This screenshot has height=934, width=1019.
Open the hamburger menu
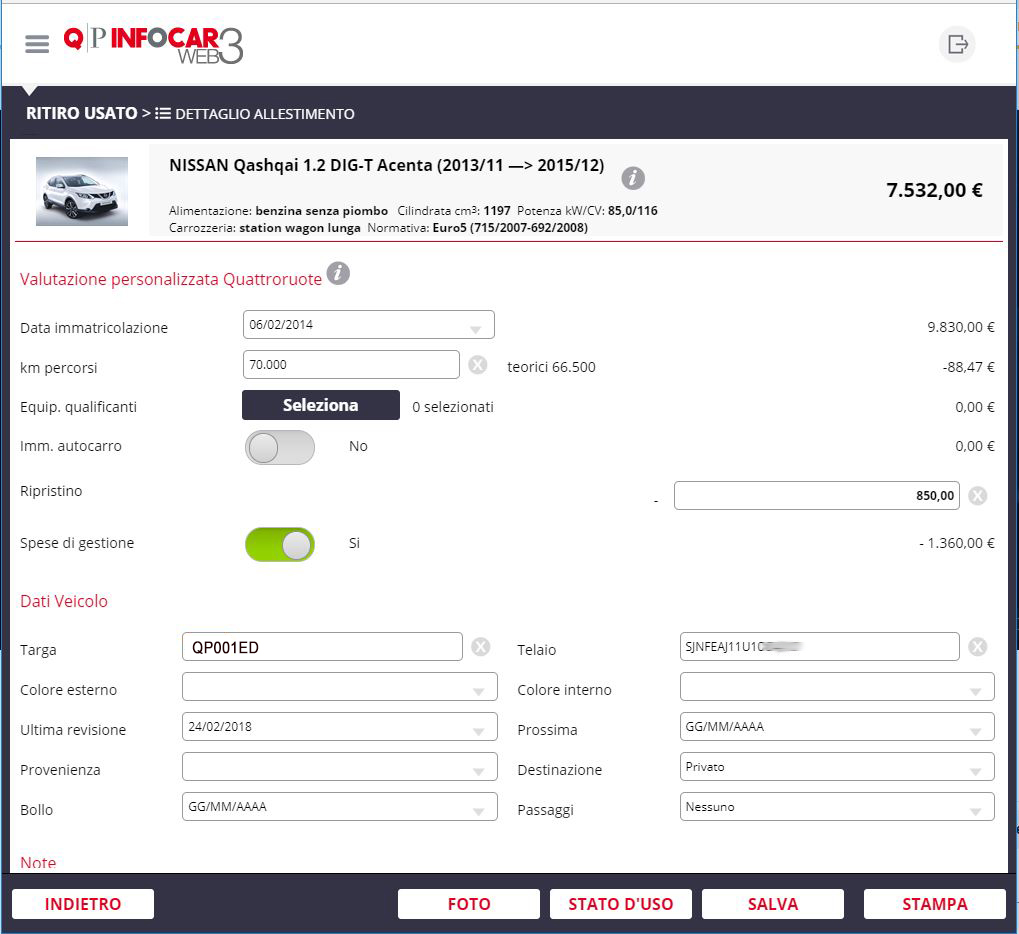click(x=37, y=44)
